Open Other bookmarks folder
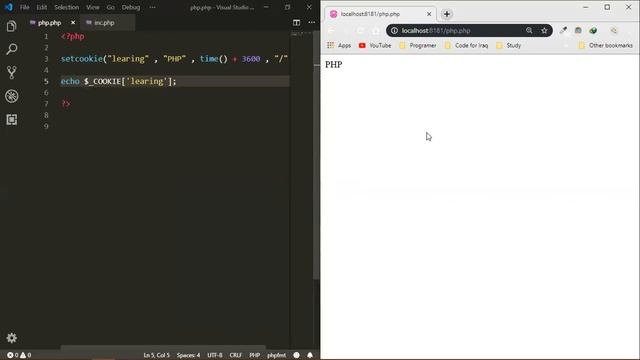 click(x=606, y=45)
